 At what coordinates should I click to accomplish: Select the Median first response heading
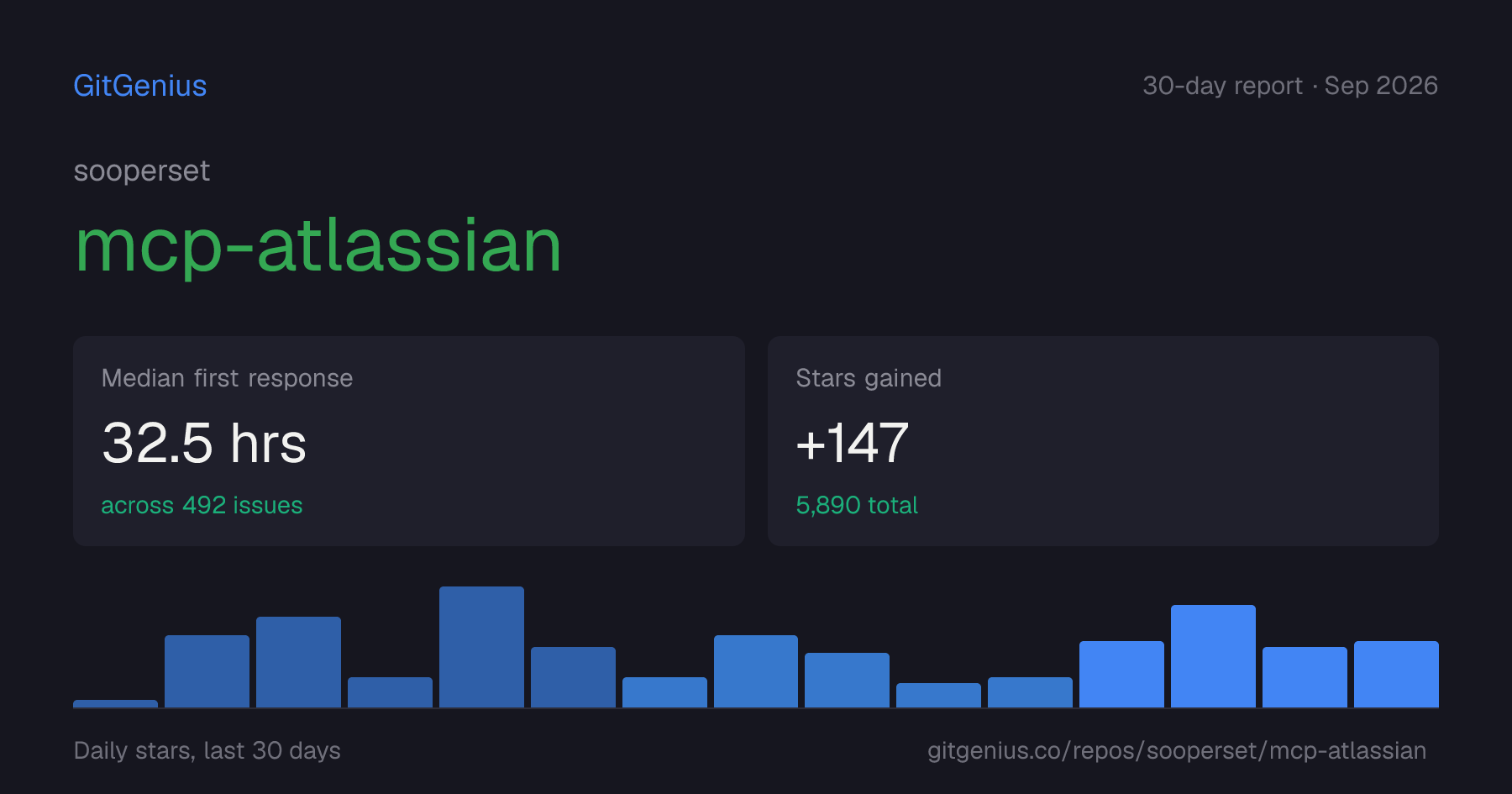(x=227, y=378)
